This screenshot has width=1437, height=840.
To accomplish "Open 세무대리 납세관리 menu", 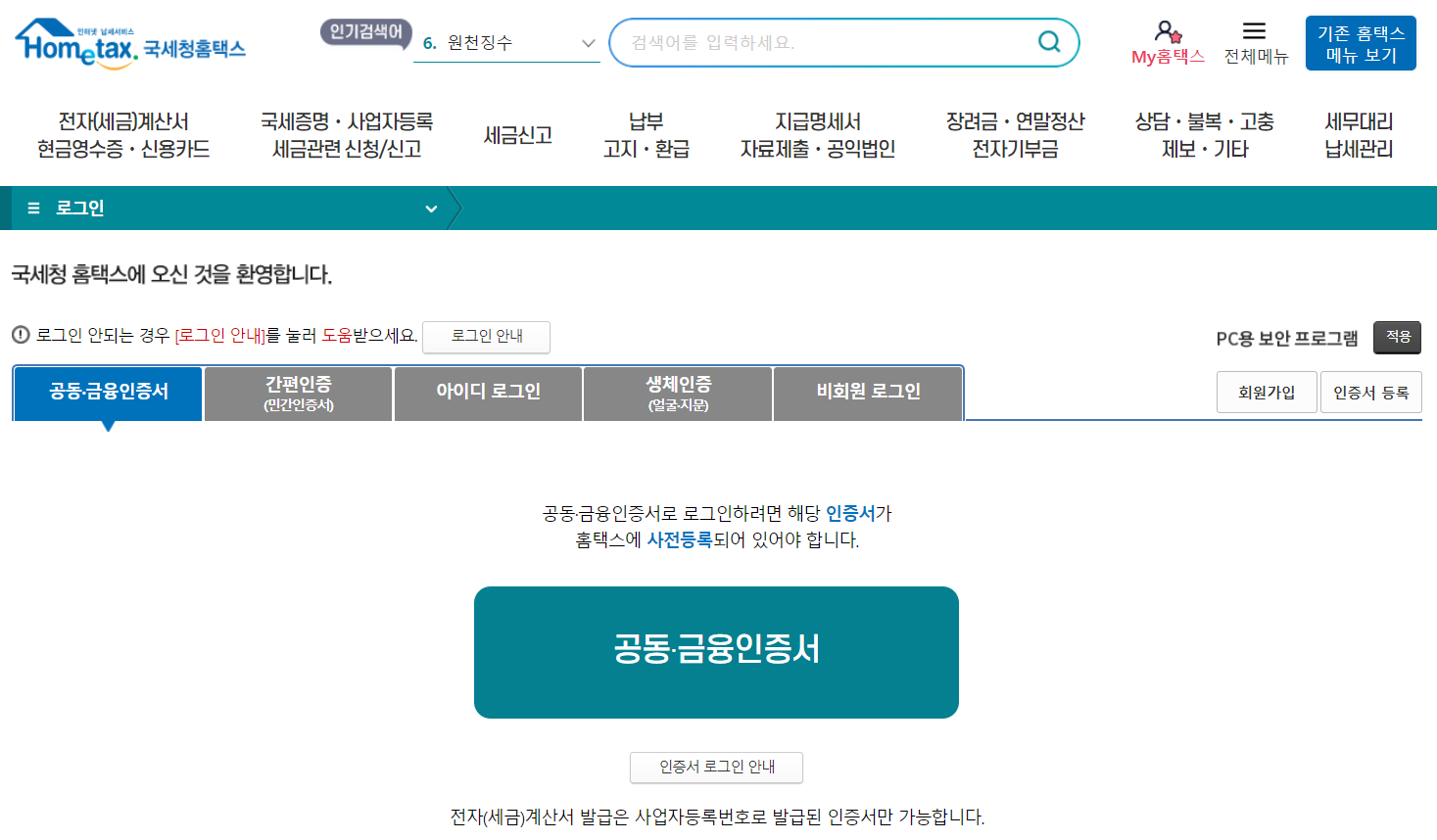I will (x=1359, y=135).
